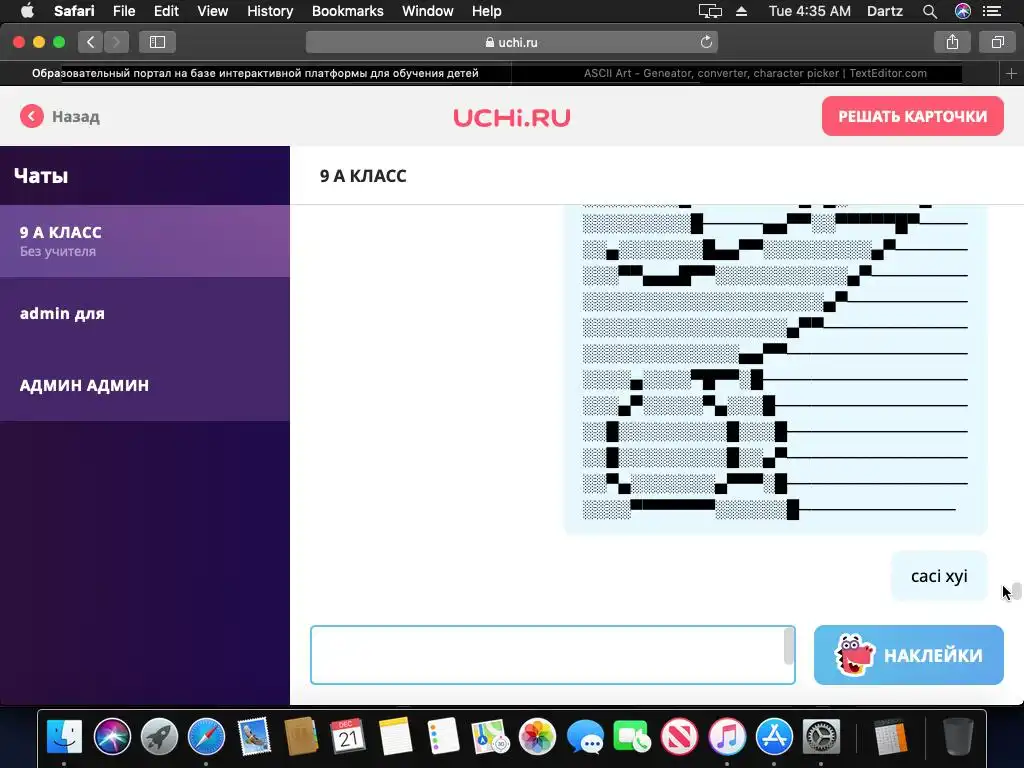
Task: Open Messages from the Dock
Action: [585, 736]
